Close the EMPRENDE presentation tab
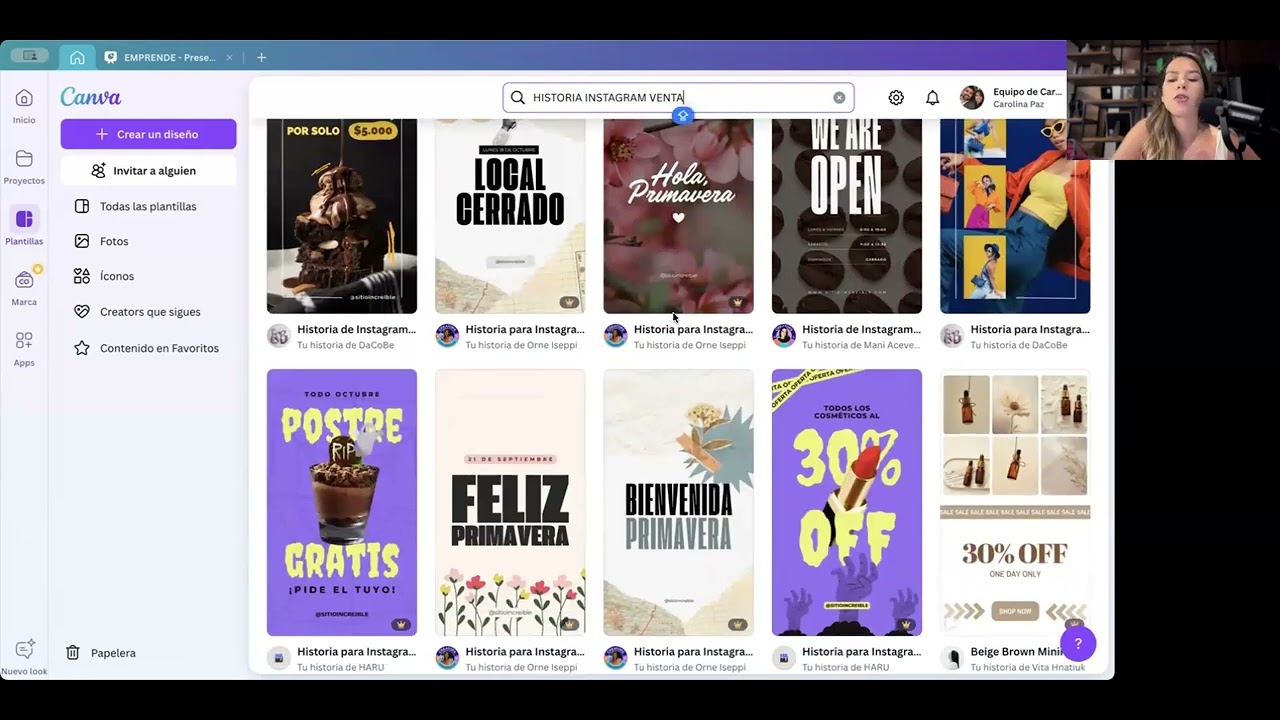This screenshot has width=1280, height=720. pos(229,57)
